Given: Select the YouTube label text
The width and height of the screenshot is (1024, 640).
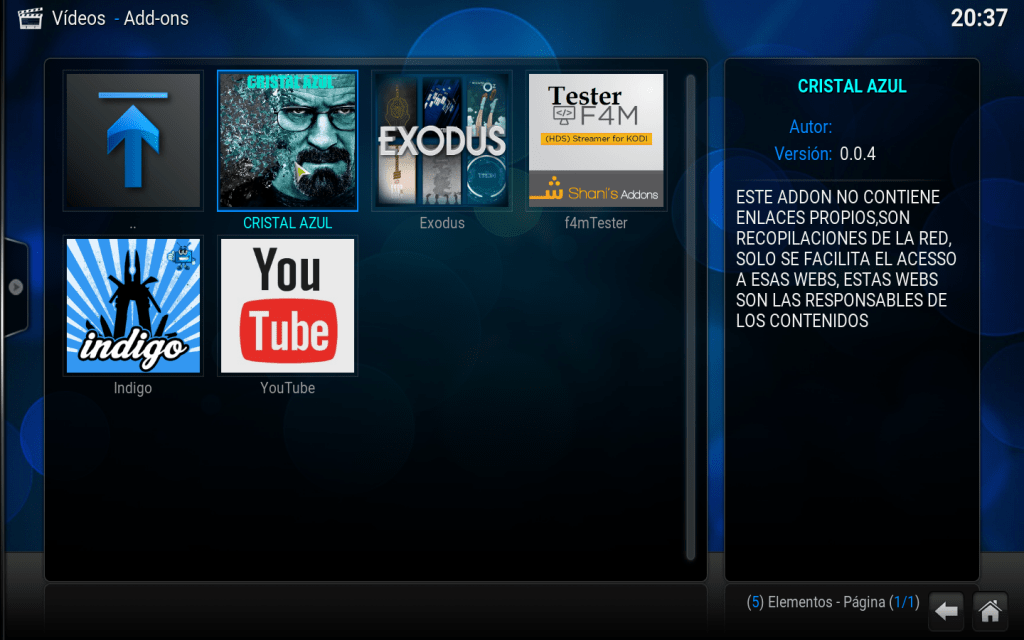Looking at the screenshot, I should point(287,388).
